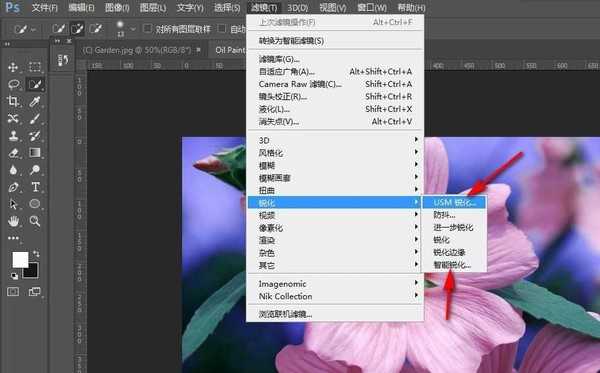Click 转换为智能滤镜(S) menu entry
The image size is (600, 373).
(335, 41)
